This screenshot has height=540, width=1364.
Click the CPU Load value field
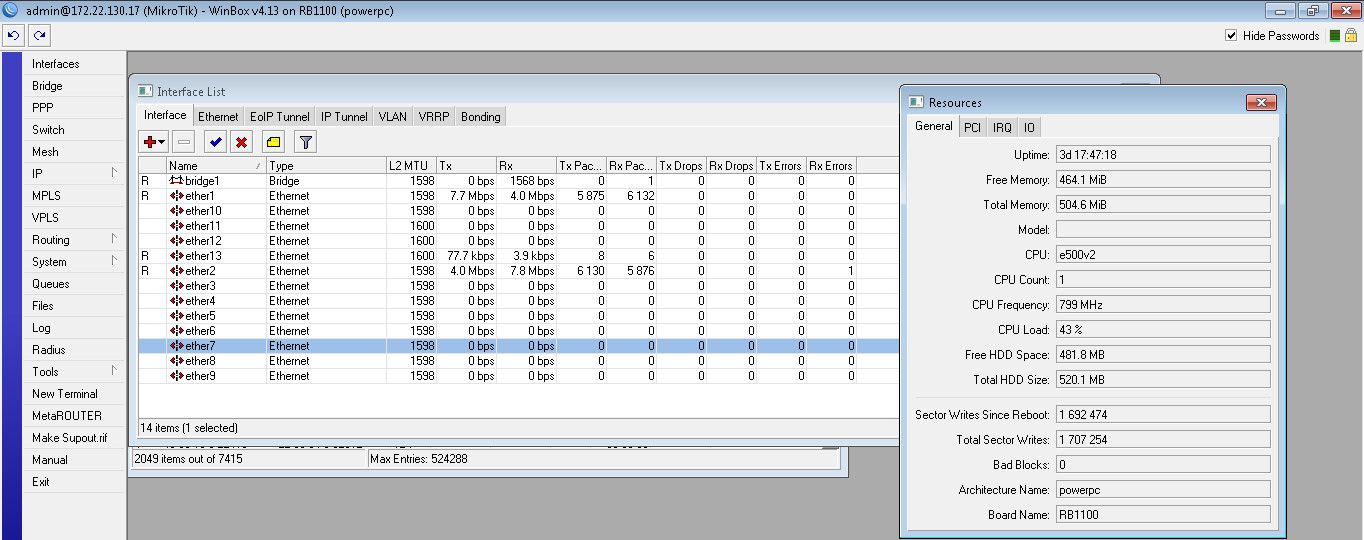(x=1162, y=330)
